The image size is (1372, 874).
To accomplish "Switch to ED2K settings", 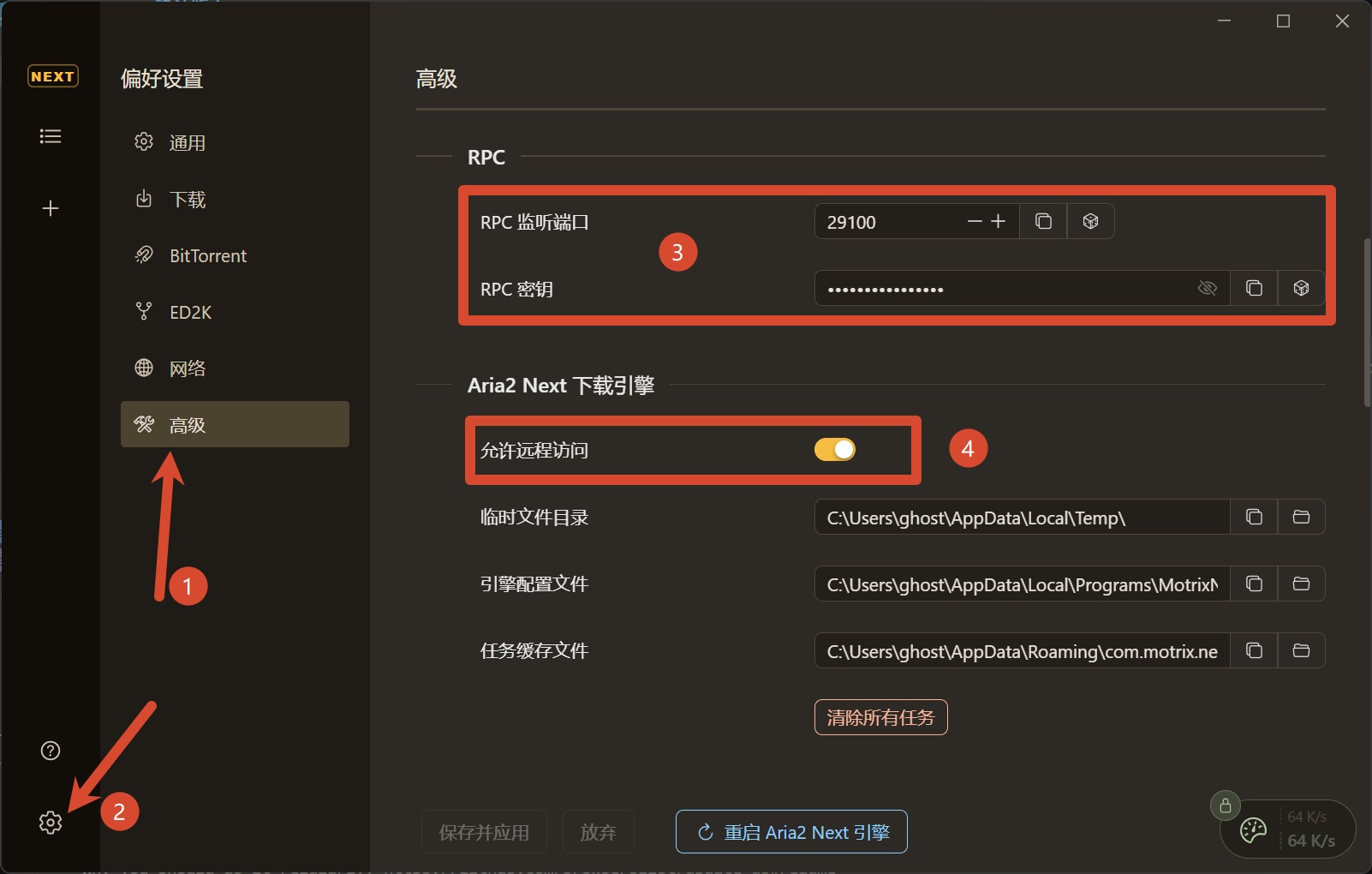I will tap(235, 312).
